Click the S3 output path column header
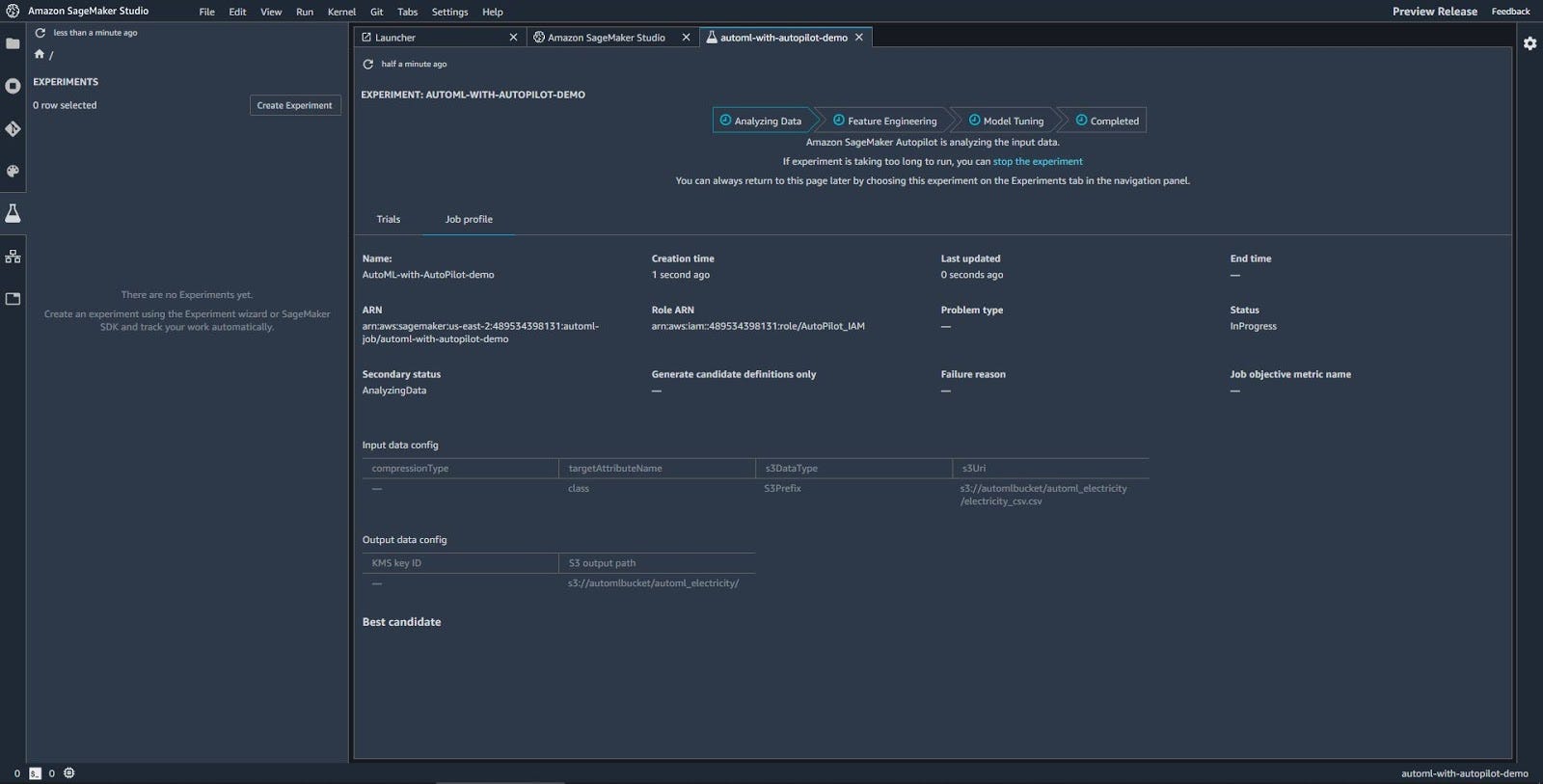1543x784 pixels. [x=657, y=563]
